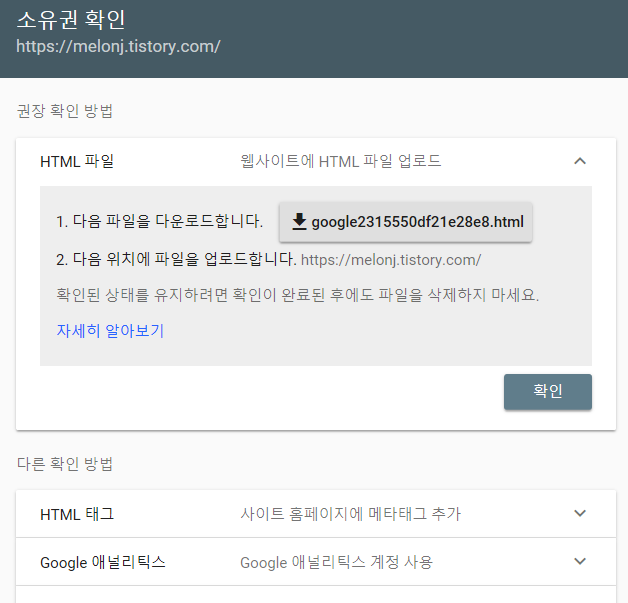Expand the HTML 태그 chevron

[x=580, y=513]
